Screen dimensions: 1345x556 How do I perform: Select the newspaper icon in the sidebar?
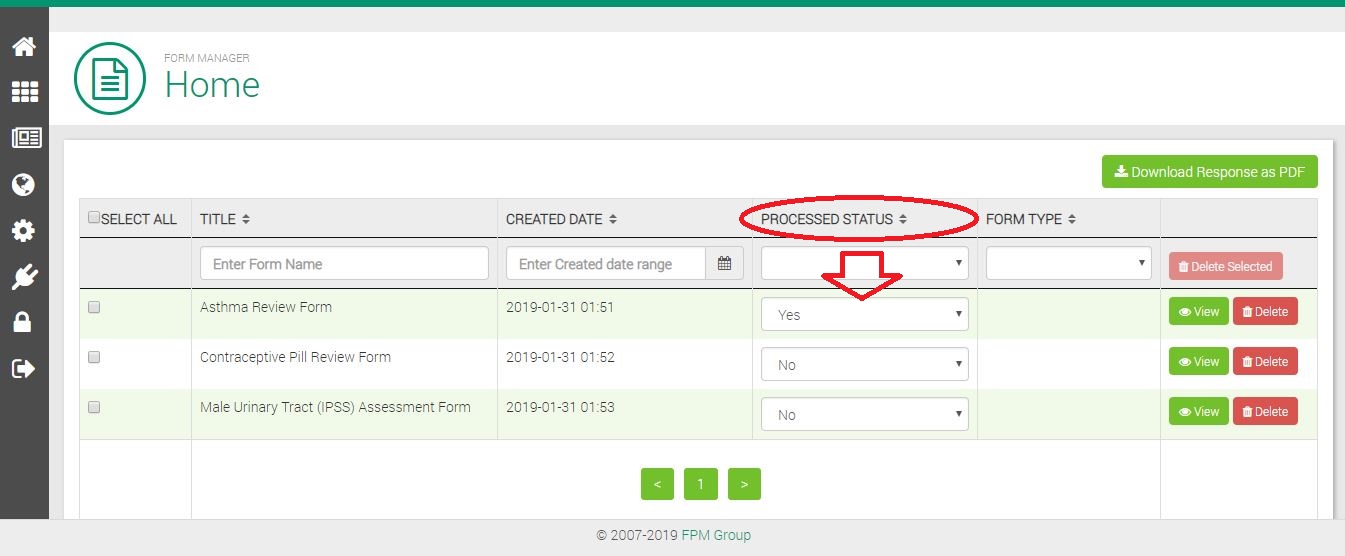pyautogui.click(x=24, y=139)
